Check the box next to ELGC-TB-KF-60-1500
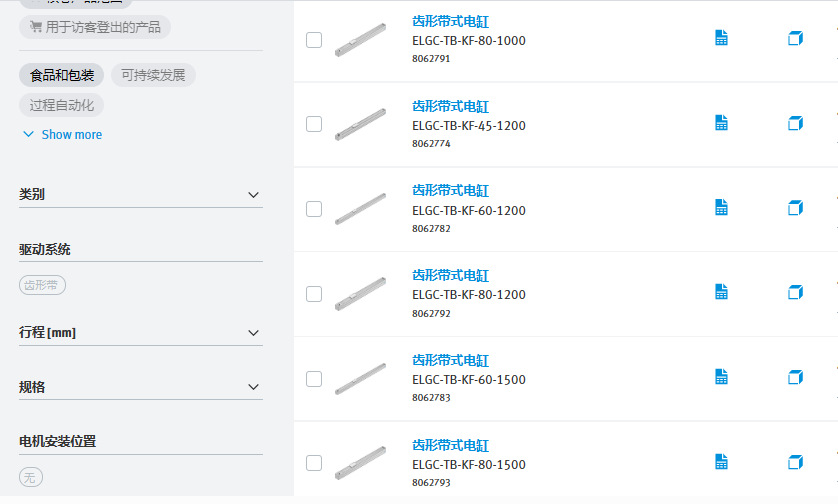838x504 pixels. (x=314, y=379)
